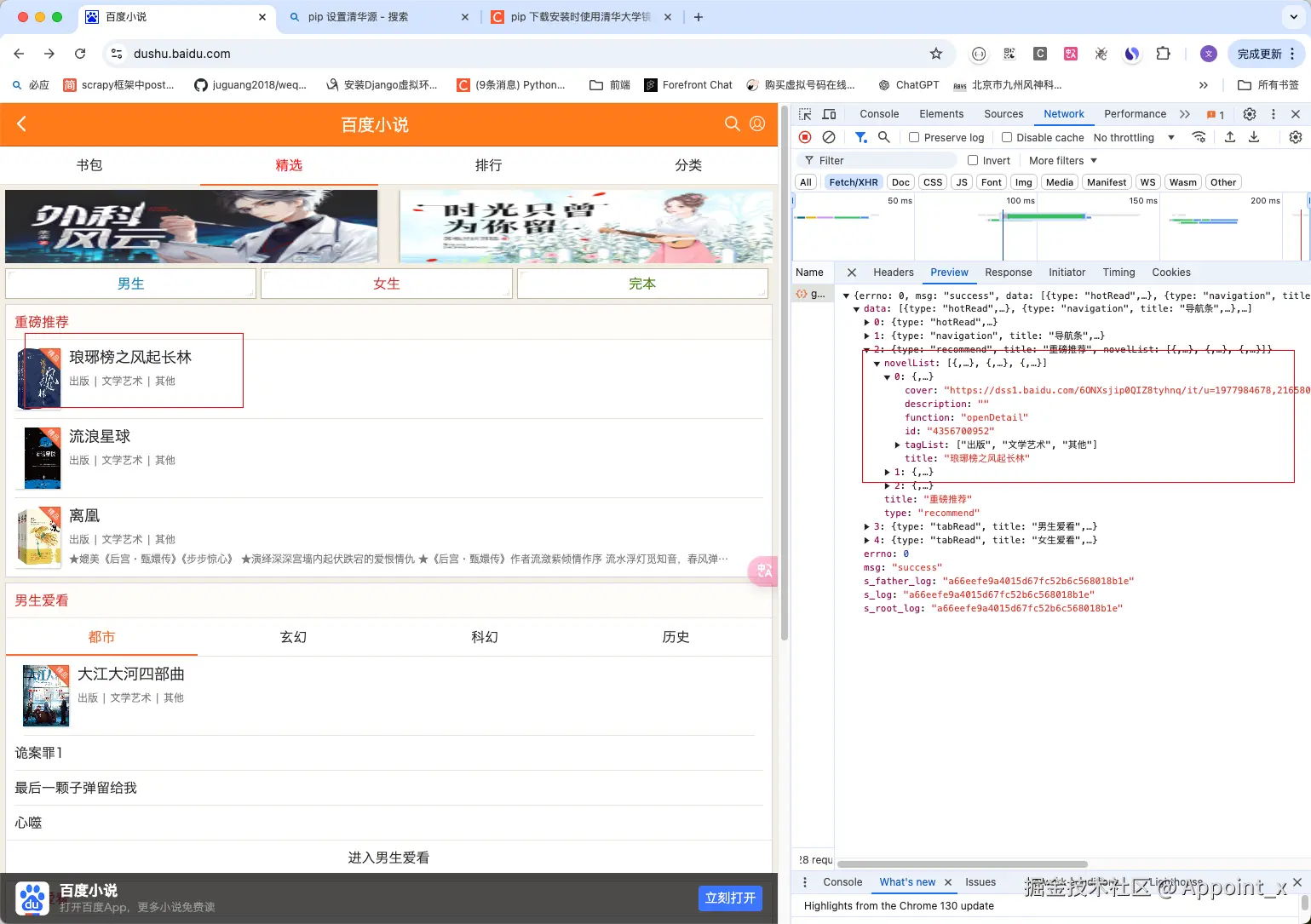Click the 百度小说 page back chevron
The width and height of the screenshot is (1311, 924).
pyautogui.click(x=22, y=123)
